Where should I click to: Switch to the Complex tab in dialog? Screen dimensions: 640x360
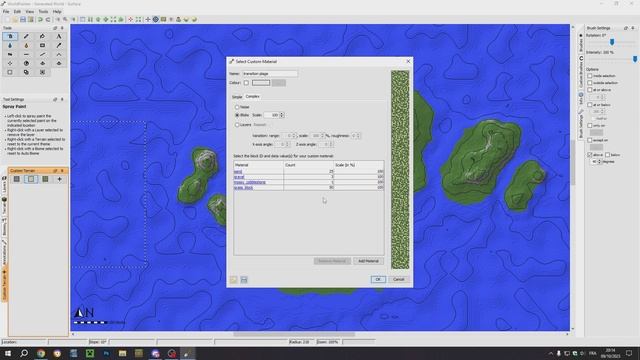253,97
